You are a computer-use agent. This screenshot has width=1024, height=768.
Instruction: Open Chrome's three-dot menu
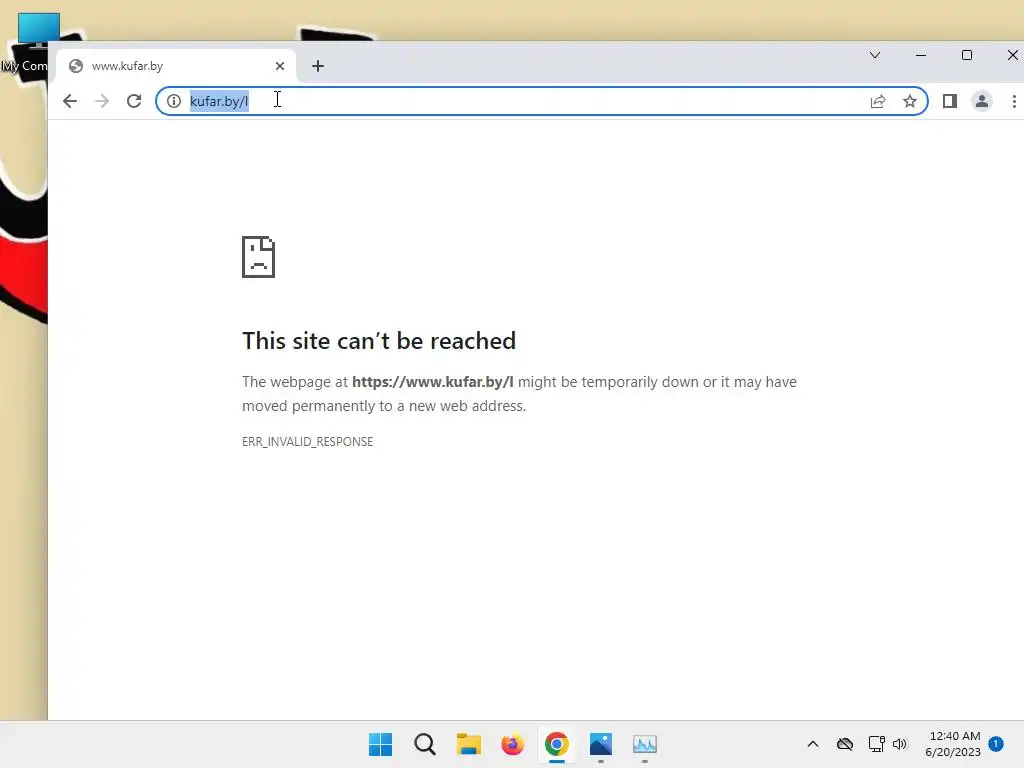(x=1014, y=101)
